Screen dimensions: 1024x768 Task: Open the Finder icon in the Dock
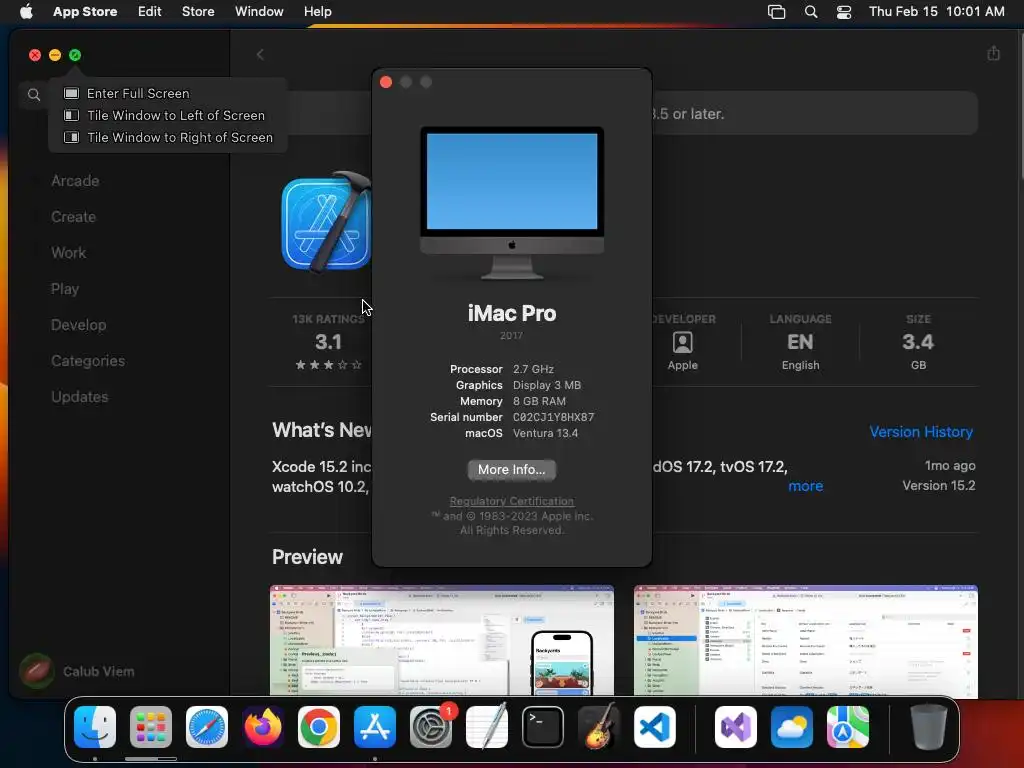pyautogui.click(x=95, y=727)
